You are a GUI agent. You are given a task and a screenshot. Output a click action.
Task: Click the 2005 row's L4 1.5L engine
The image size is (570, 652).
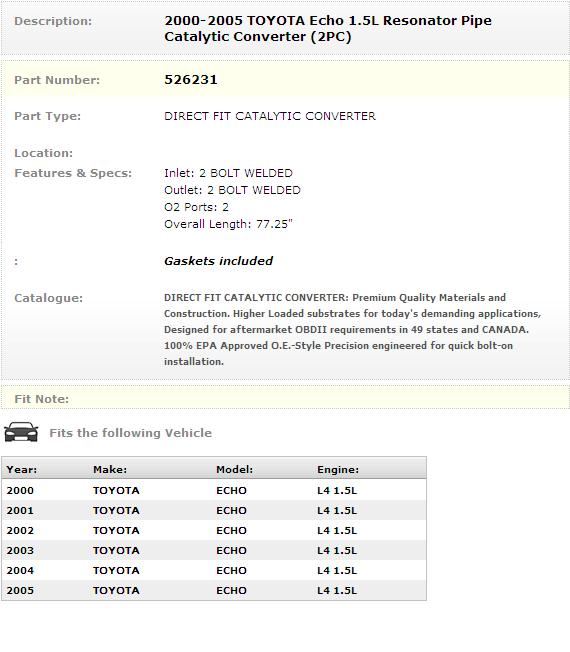337,590
